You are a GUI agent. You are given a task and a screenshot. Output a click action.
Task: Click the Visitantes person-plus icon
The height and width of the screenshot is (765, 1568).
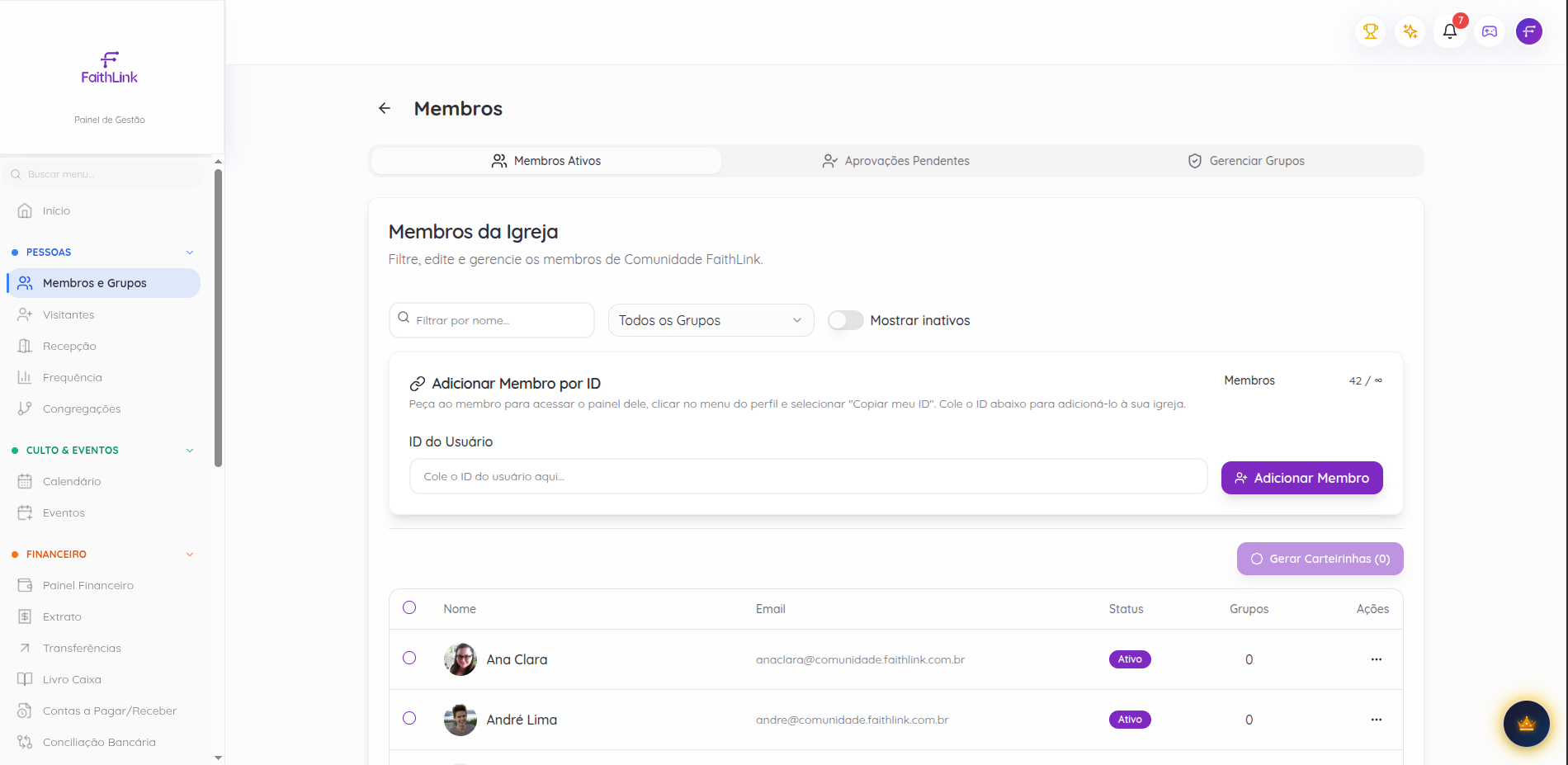[25, 314]
